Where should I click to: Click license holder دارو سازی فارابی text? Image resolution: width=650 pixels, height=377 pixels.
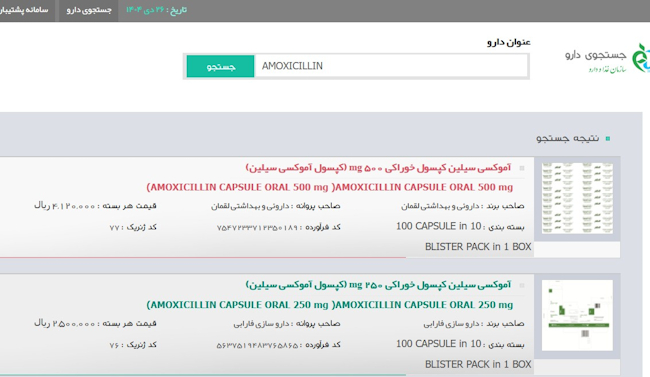pyautogui.click(x=261, y=324)
